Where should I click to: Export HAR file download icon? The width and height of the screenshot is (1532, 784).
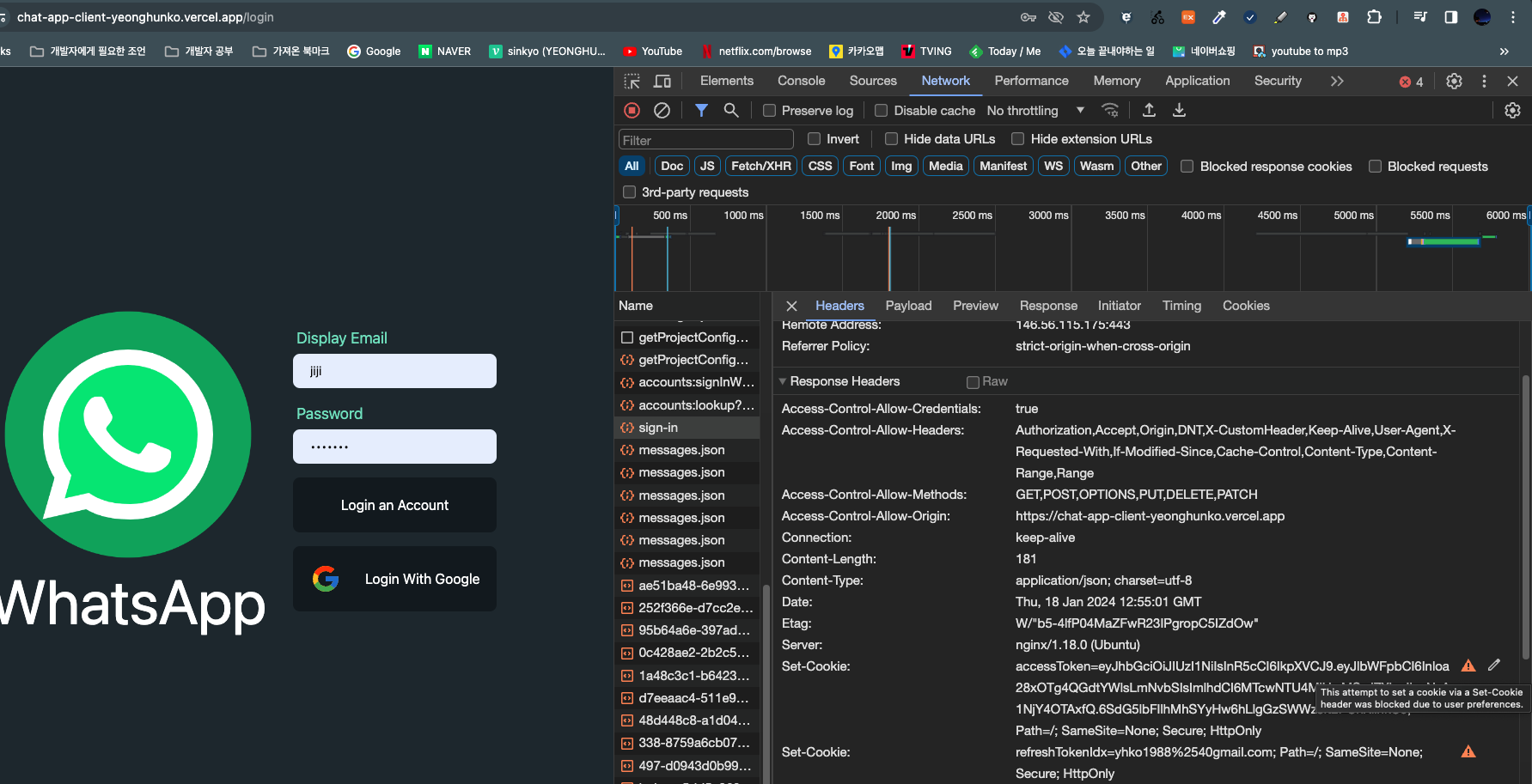coord(1179,110)
